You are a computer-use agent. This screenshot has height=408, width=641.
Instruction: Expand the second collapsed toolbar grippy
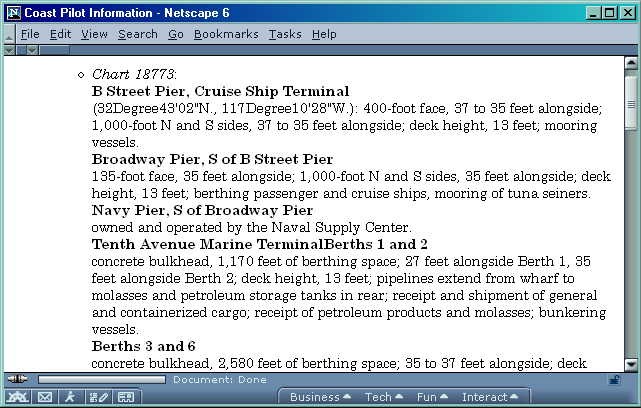coord(32,49)
